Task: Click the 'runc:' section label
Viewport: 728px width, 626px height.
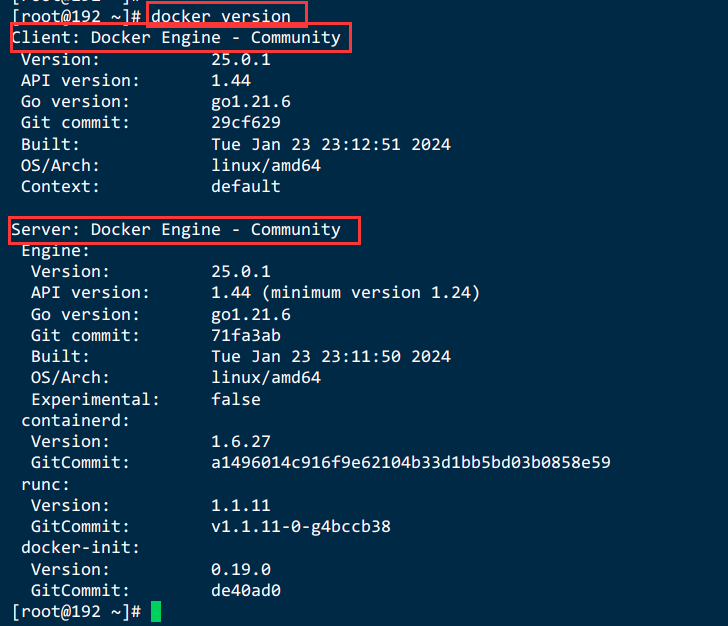Action: 46,484
